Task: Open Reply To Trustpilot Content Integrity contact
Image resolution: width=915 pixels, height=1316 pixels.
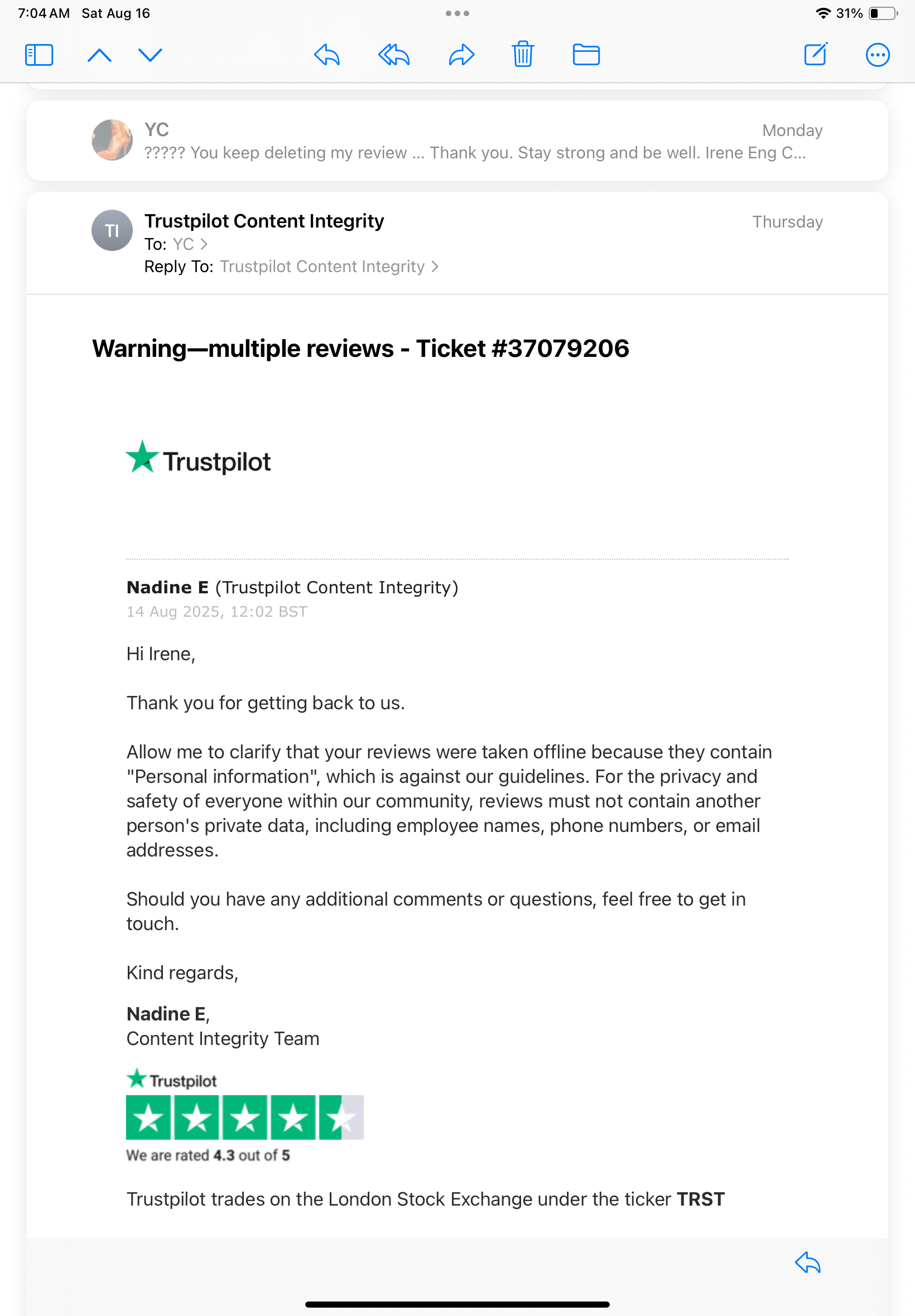Action: click(x=329, y=267)
